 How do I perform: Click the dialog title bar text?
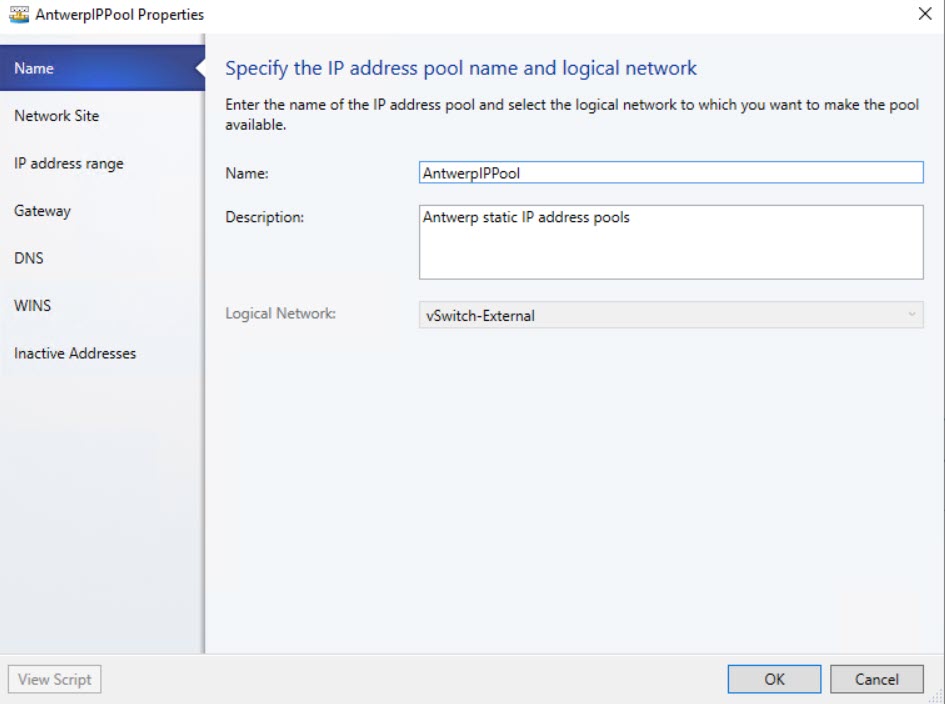[120, 14]
